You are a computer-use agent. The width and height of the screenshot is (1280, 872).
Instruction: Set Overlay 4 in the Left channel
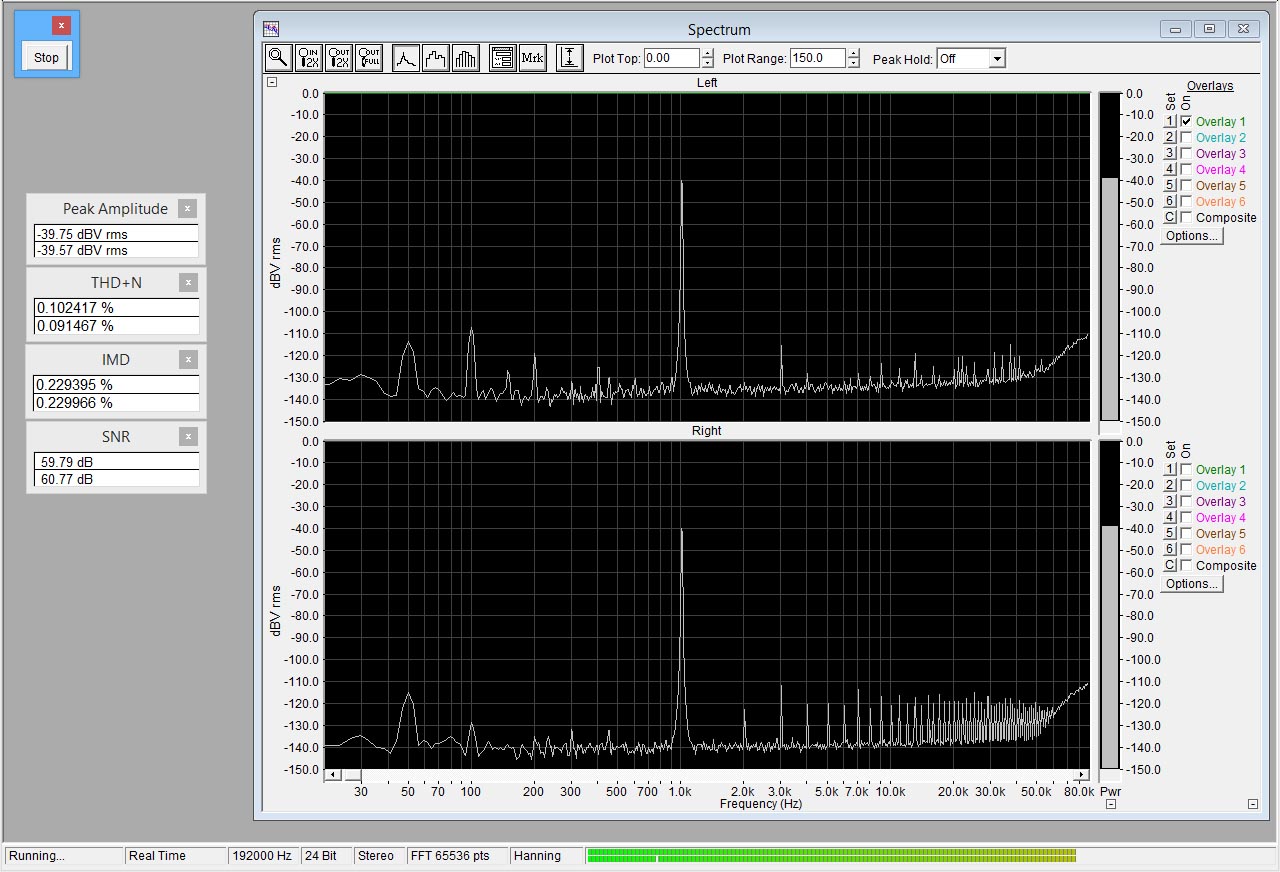click(x=1170, y=169)
